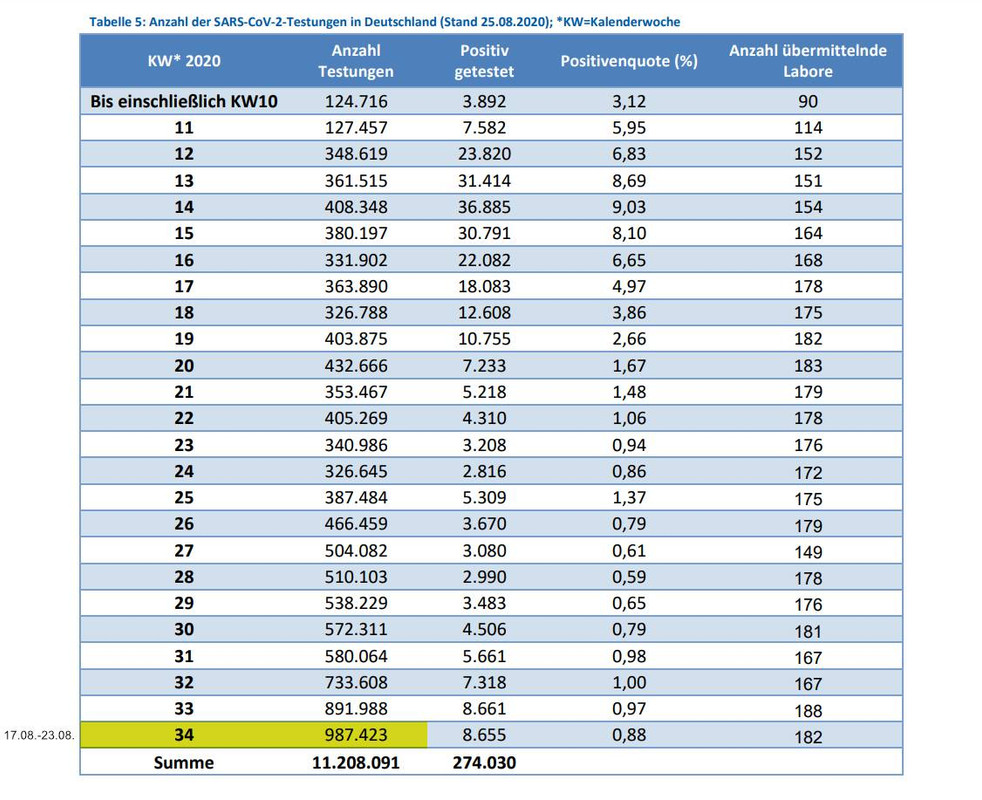Click Testungen value 331.902

(356, 260)
